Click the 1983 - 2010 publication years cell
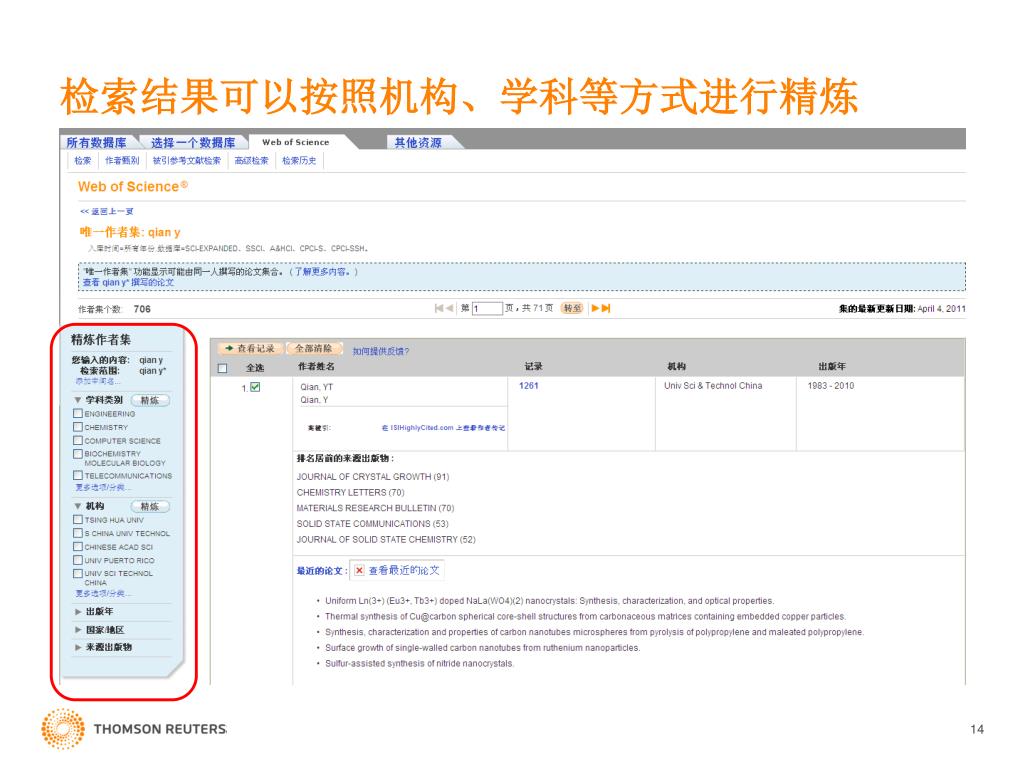 [831, 386]
